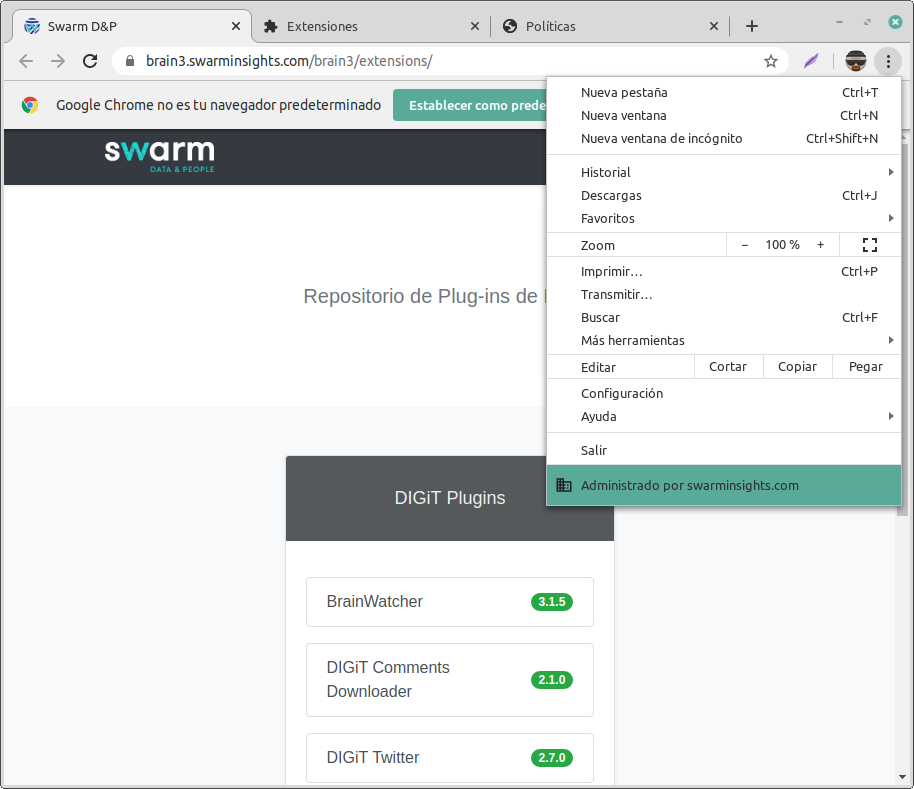The image size is (914, 789).
Task: Click the puzzle icon on Extensiones tab
Action: (x=270, y=26)
